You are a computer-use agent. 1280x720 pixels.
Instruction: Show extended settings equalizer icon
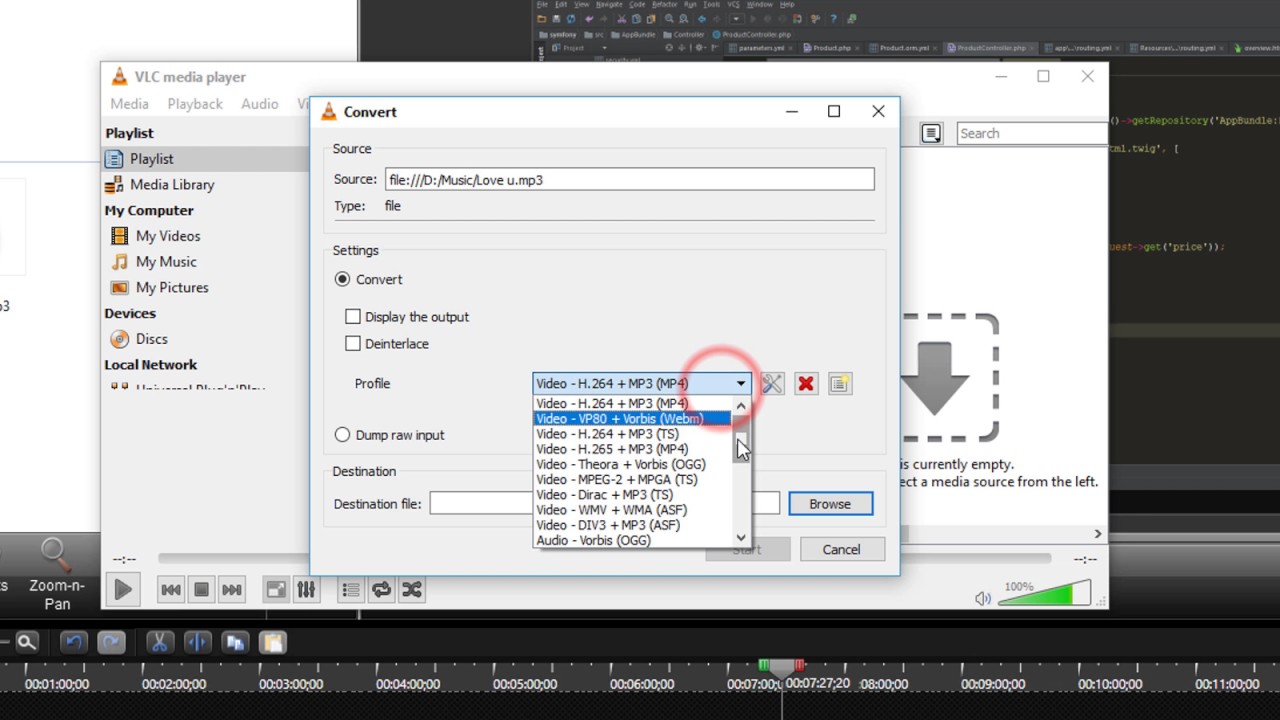tap(306, 590)
